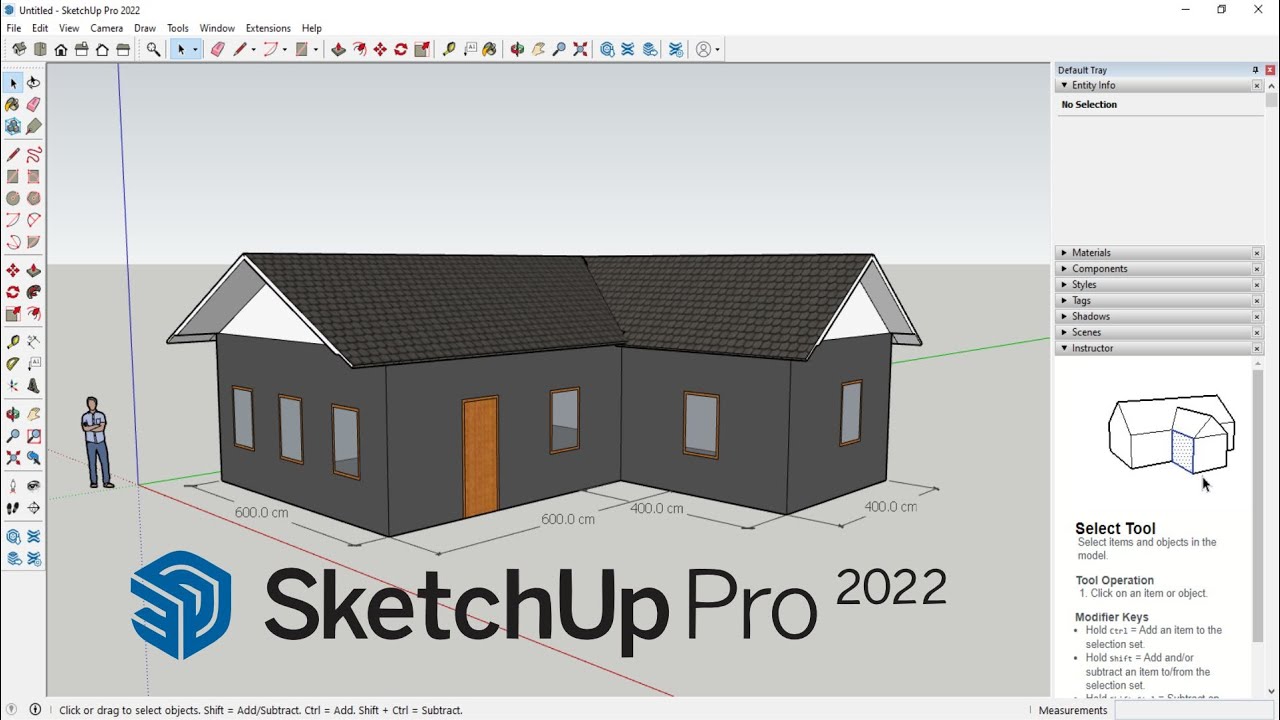Open the Extensions menu
The width and height of the screenshot is (1280, 720).
click(x=268, y=28)
